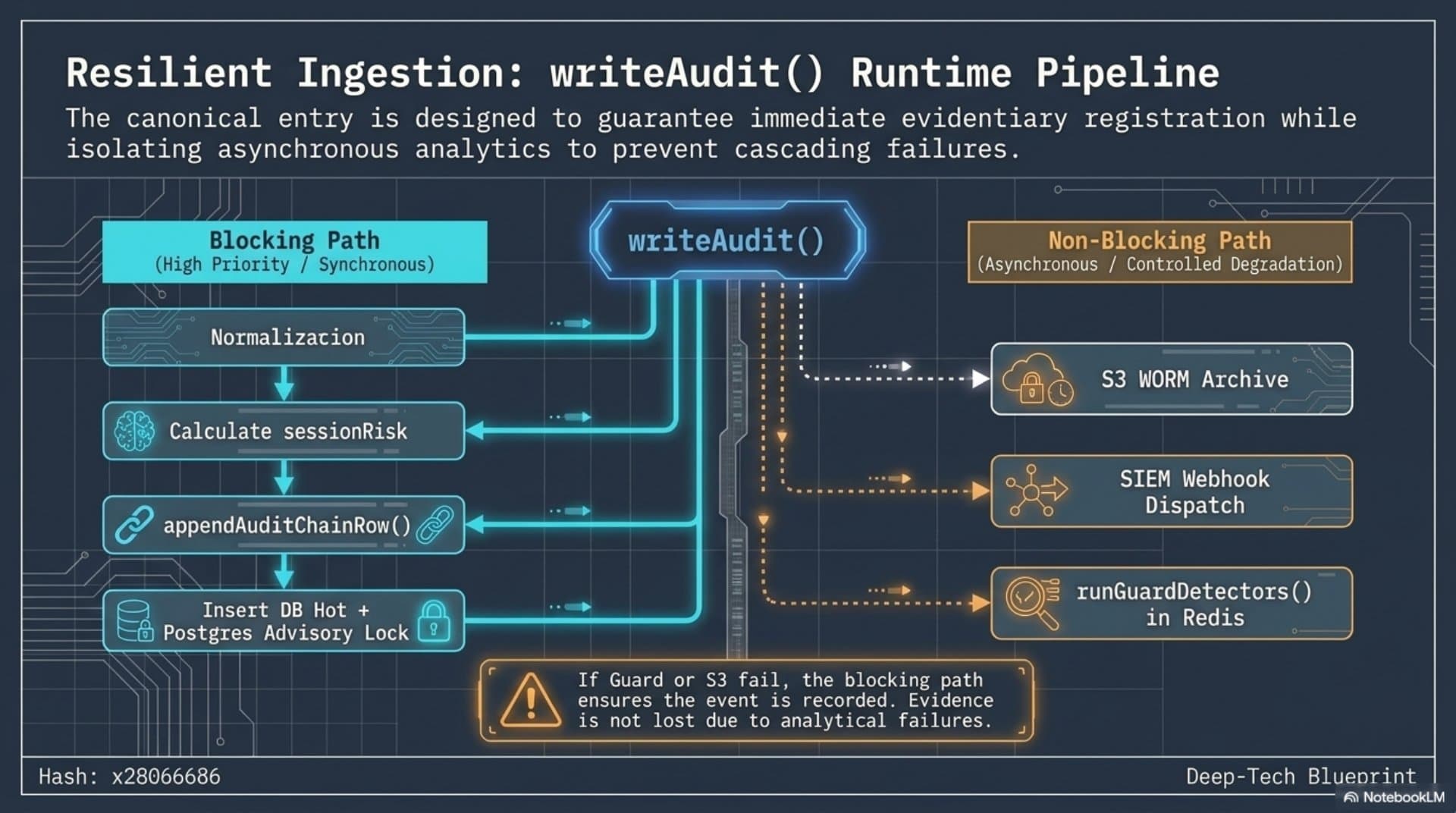Screen dimensions: 1456x813
Task: Click the SIEM Webhook Dispatch label
Action: [1194, 491]
